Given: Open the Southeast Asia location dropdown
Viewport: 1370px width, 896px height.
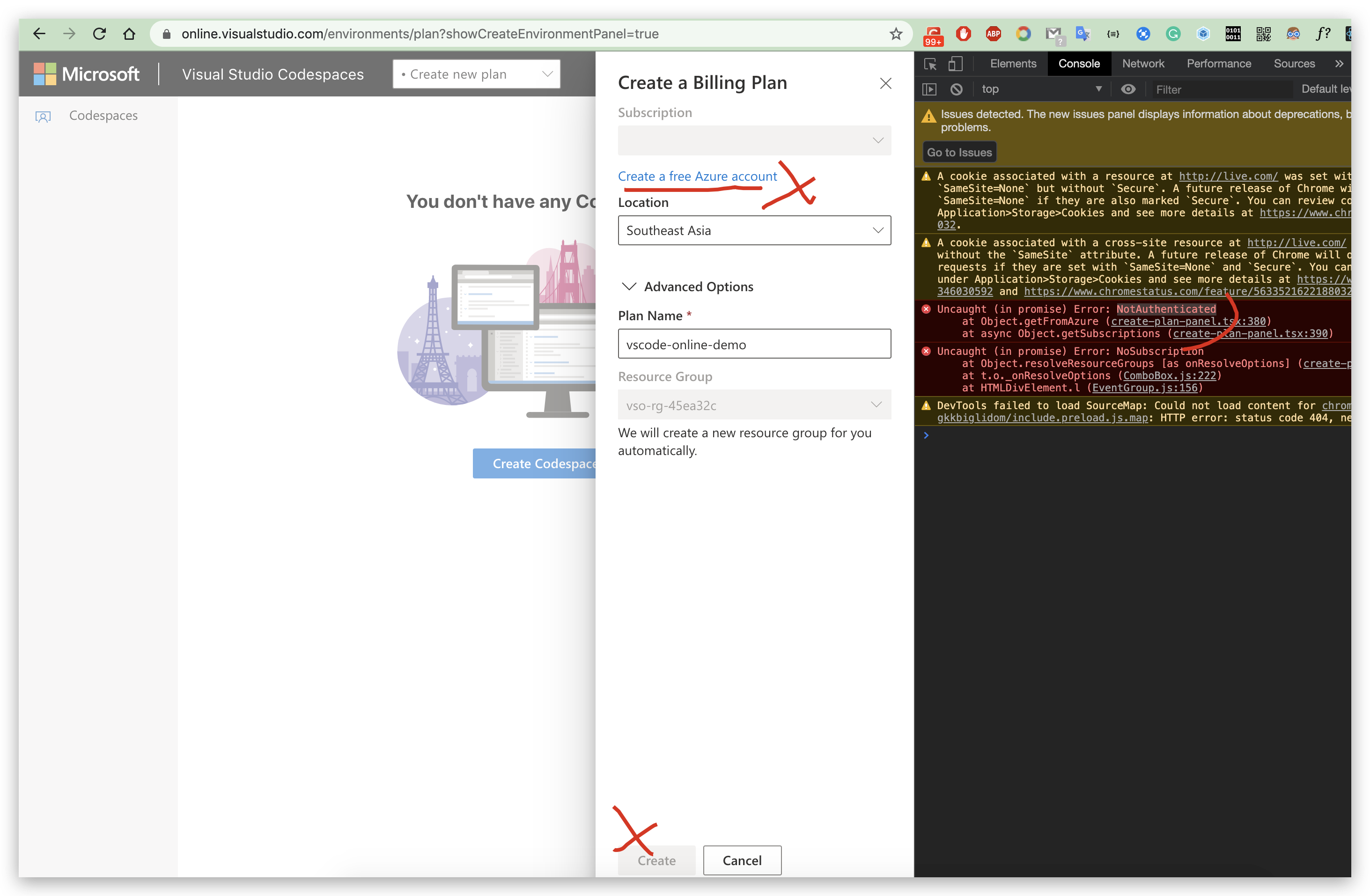Looking at the screenshot, I should click(754, 230).
